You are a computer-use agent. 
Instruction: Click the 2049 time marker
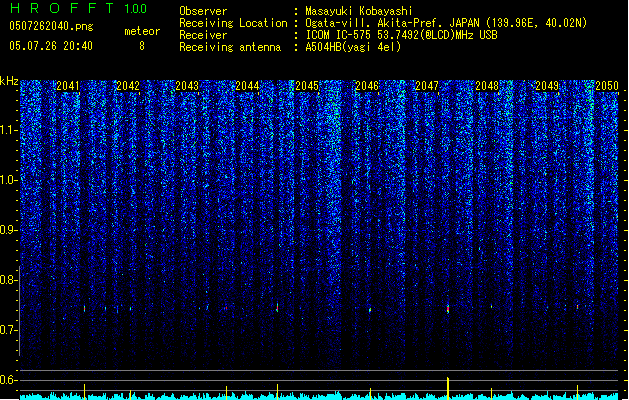[547, 86]
